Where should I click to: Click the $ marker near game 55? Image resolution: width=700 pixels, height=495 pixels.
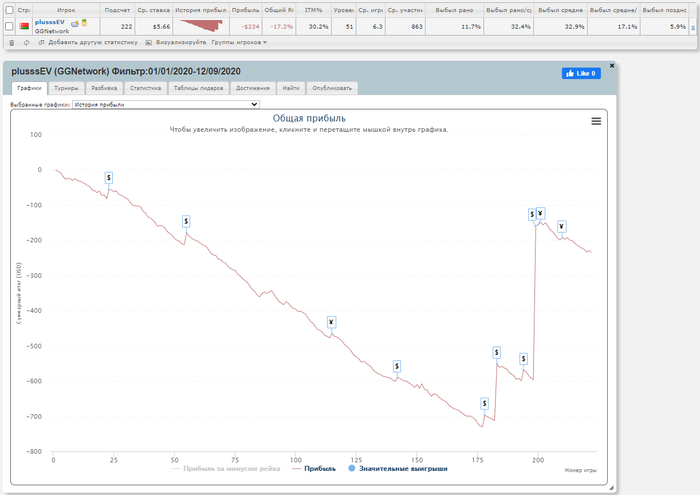(x=186, y=221)
